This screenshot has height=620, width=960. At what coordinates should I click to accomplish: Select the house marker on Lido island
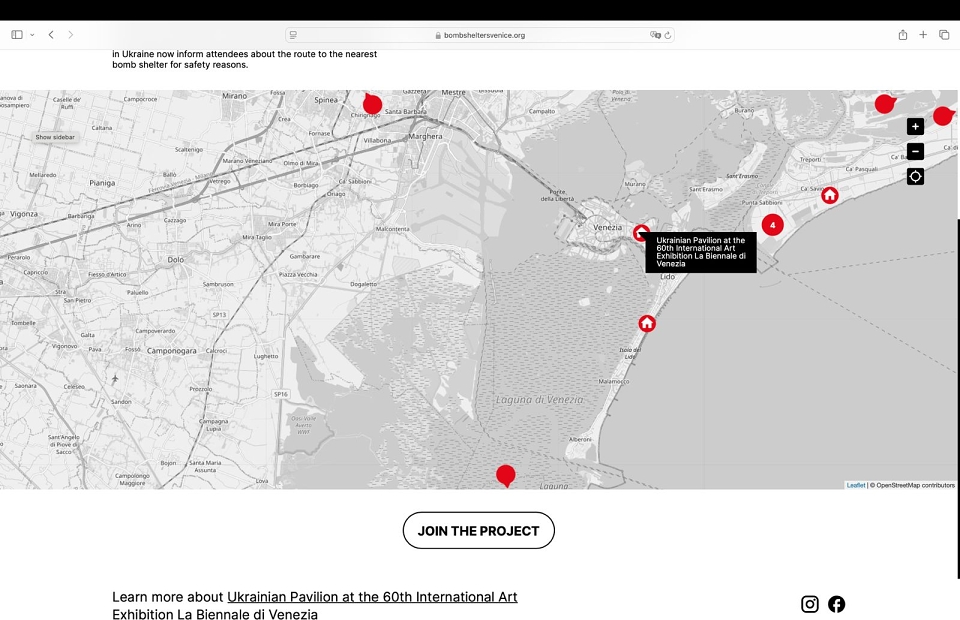click(x=647, y=323)
